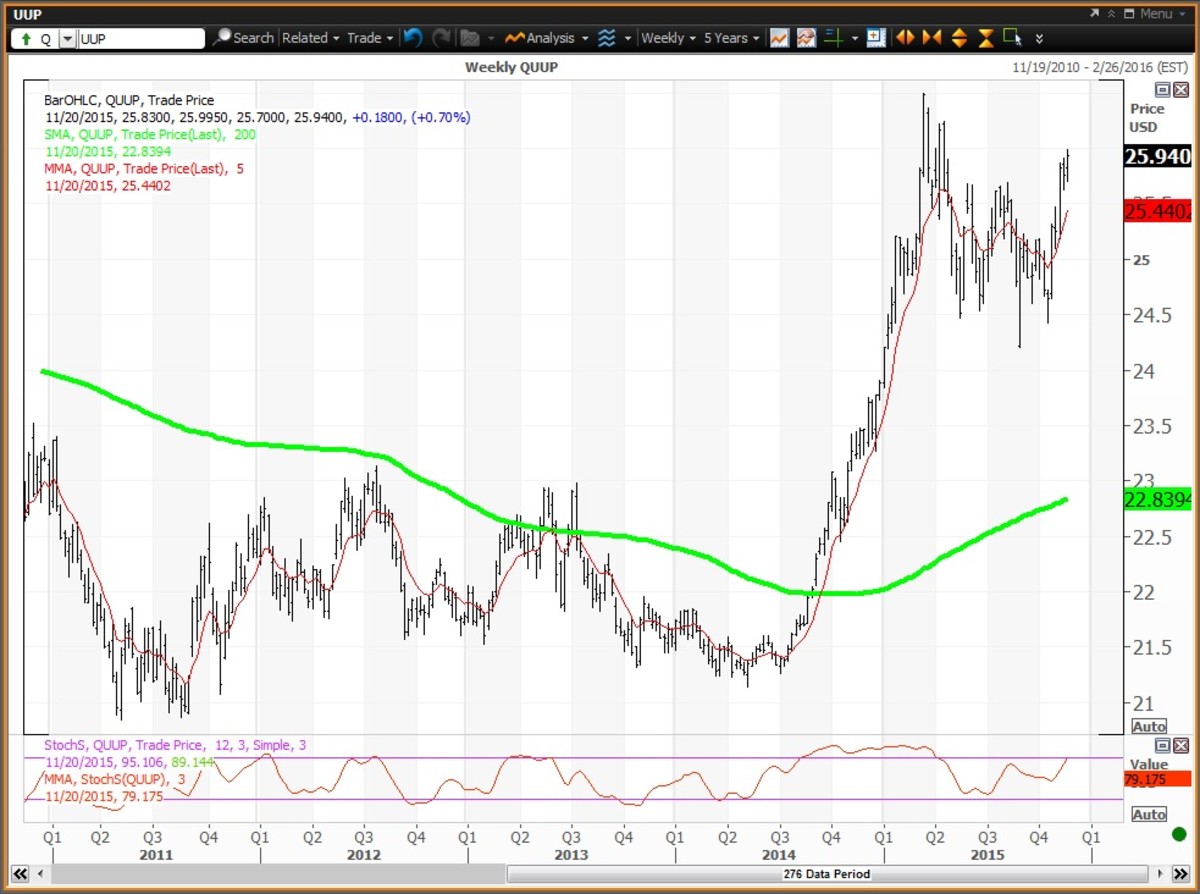Open the 5 Years range dropdown
The height and width of the screenshot is (894, 1200).
click(x=731, y=38)
